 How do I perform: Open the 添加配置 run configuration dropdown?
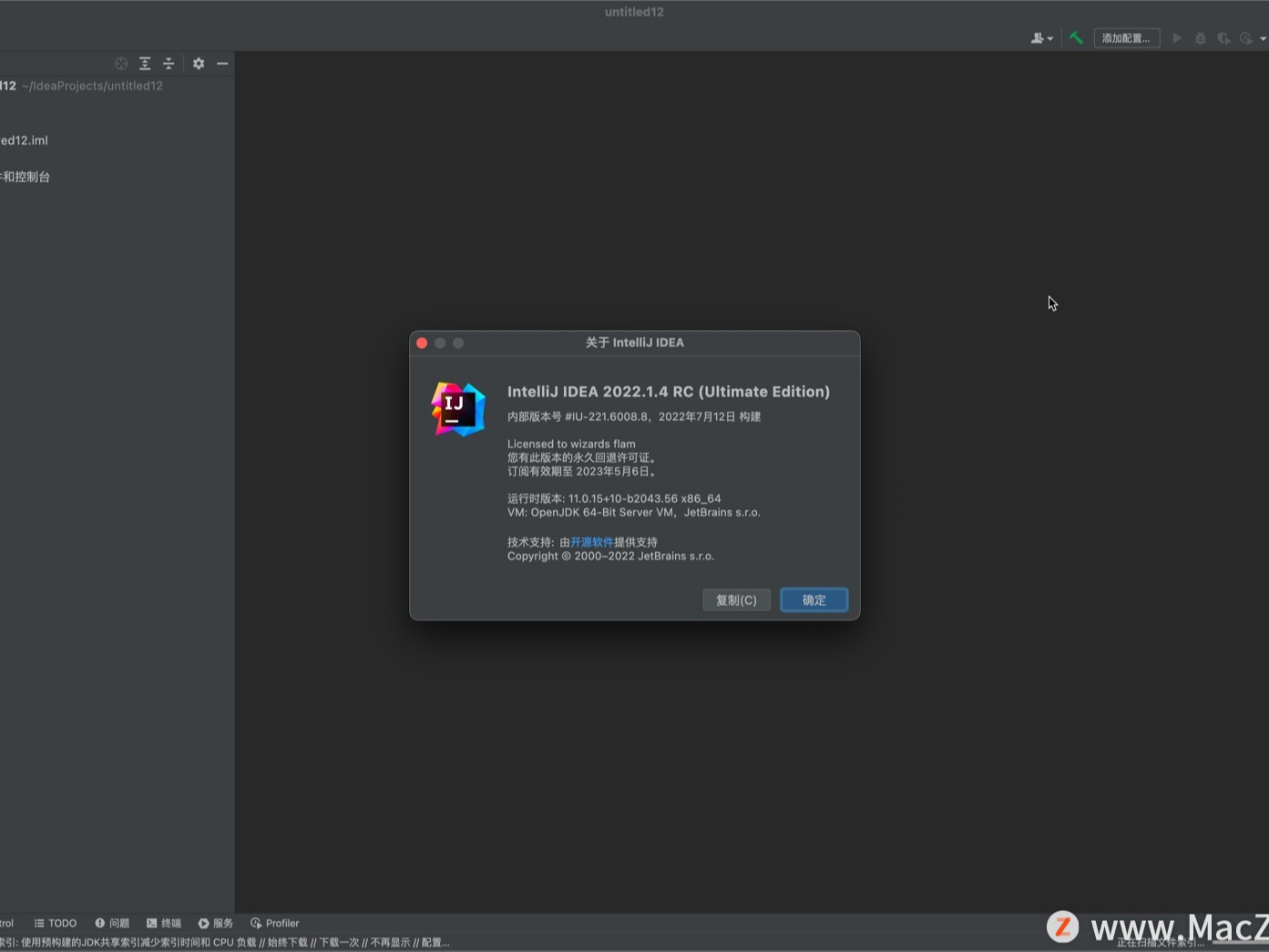click(x=1127, y=38)
